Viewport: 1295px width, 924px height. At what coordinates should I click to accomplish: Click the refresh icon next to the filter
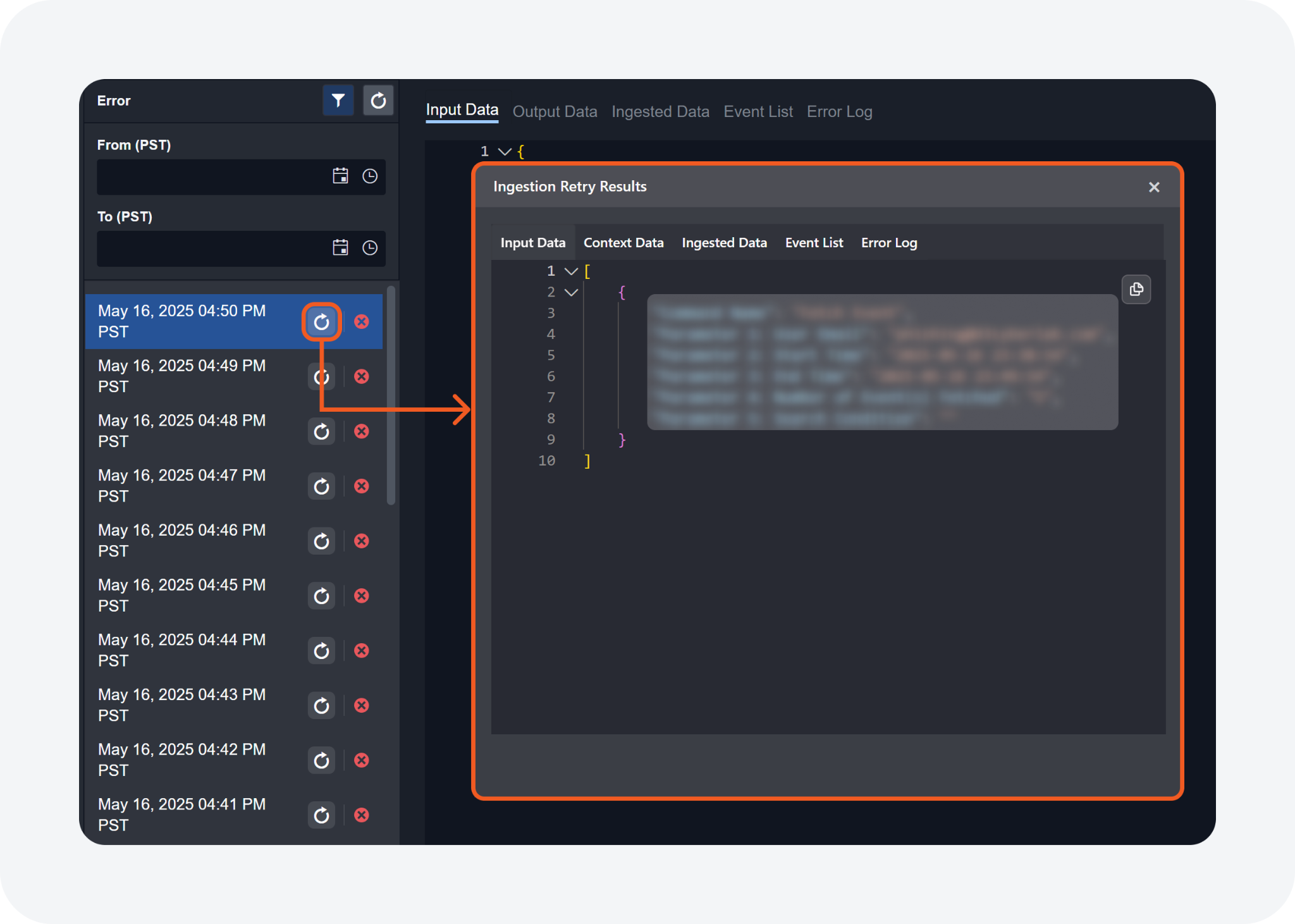[x=378, y=101]
